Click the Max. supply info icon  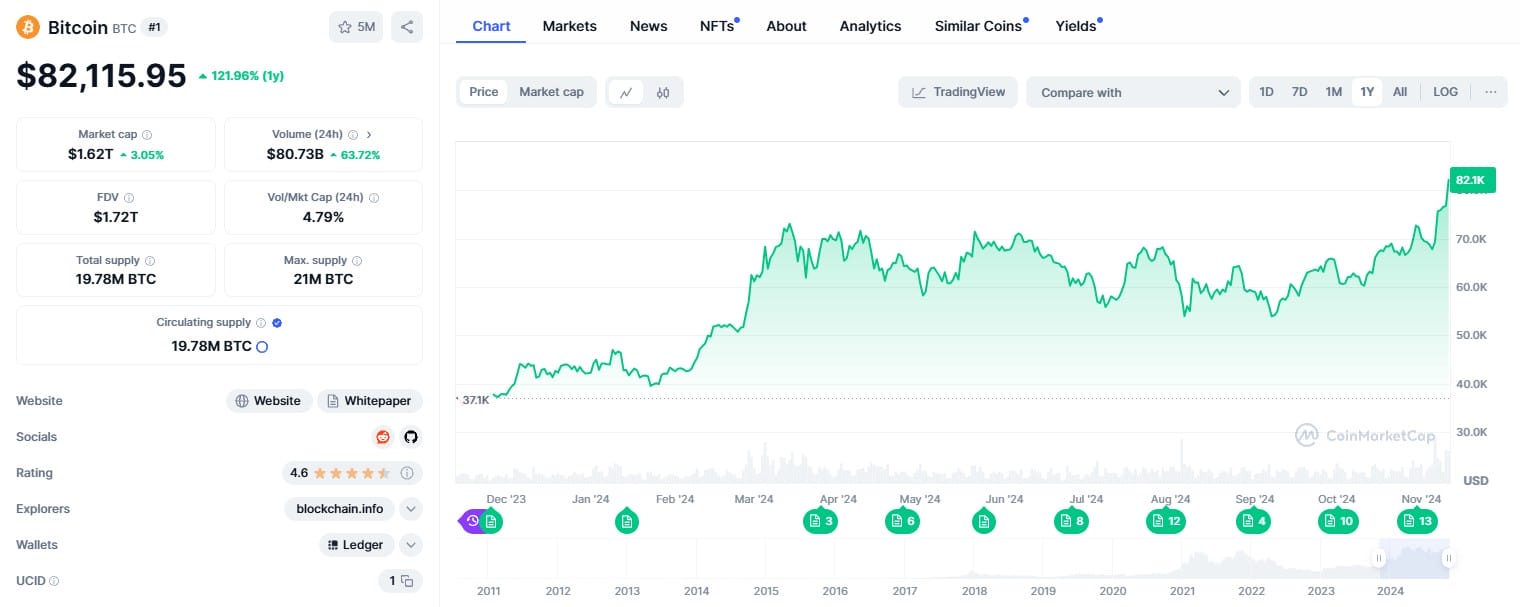(357, 261)
